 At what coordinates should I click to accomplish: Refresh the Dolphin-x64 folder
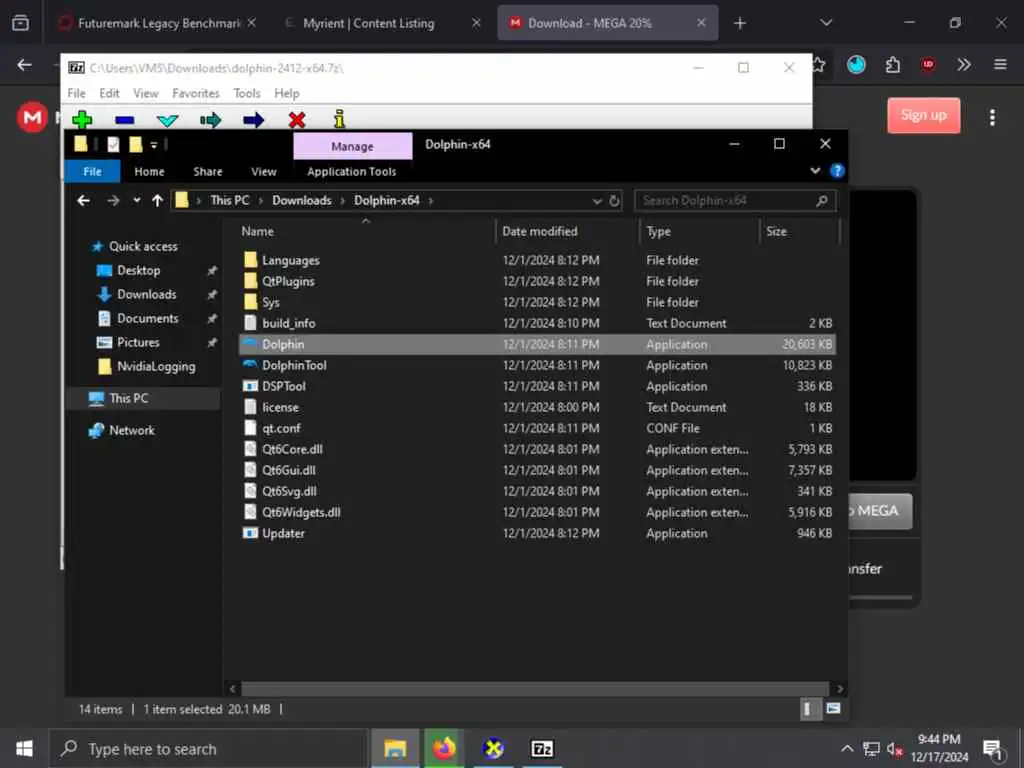615,201
